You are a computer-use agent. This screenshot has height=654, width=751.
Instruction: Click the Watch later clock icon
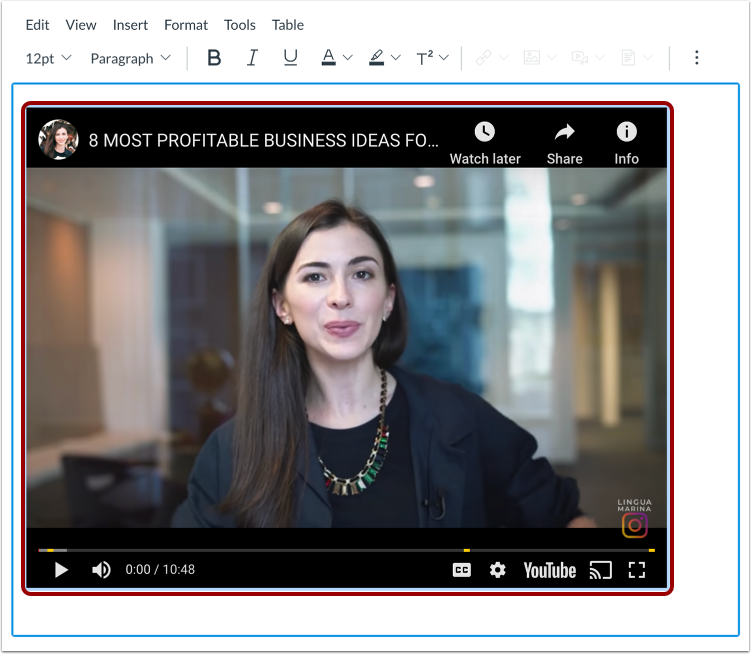click(x=485, y=132)
